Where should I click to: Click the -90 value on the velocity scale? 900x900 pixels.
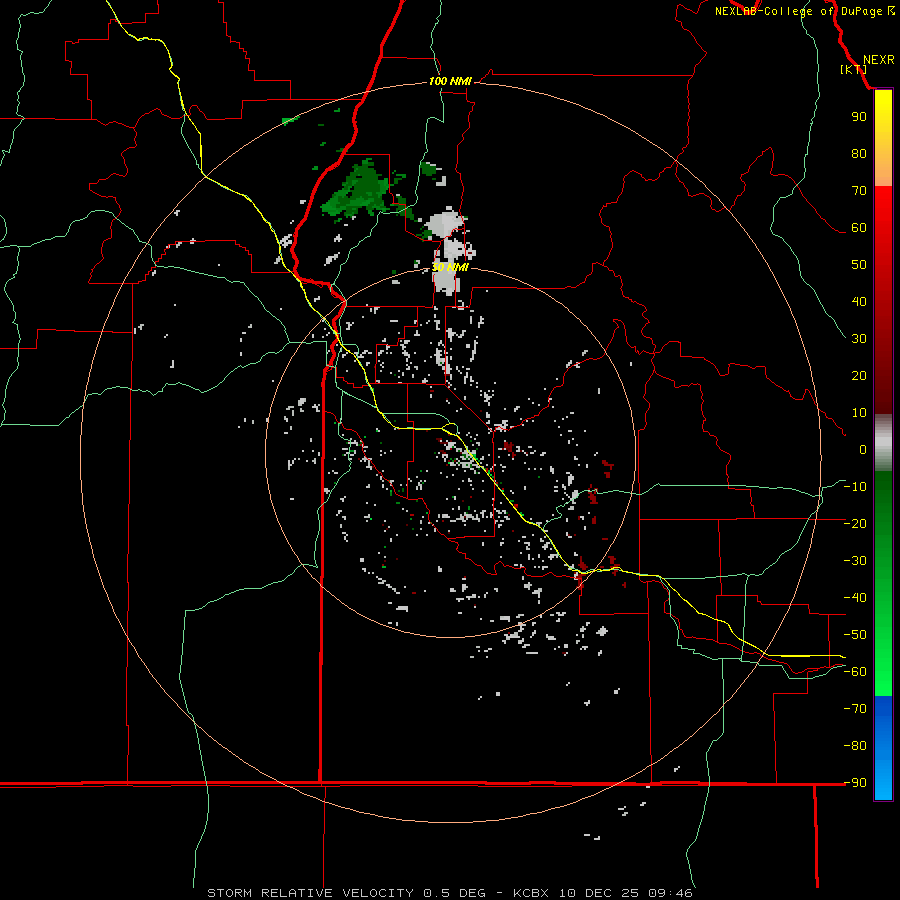point(855,783)
